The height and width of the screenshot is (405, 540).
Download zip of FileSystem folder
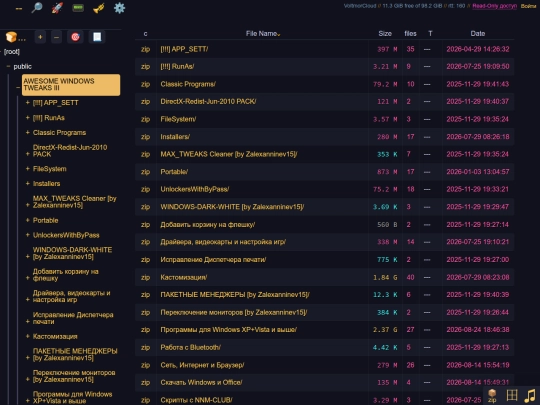(x=145, y=120)
